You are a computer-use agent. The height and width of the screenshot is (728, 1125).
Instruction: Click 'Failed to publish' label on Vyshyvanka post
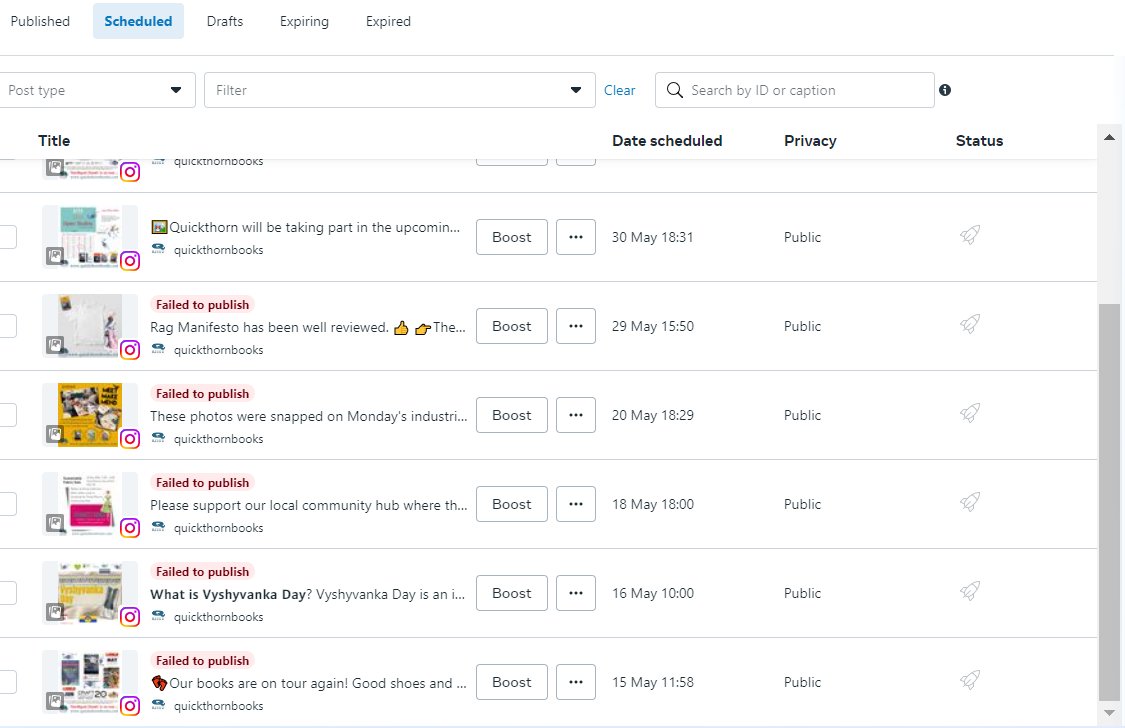[202, 572]
